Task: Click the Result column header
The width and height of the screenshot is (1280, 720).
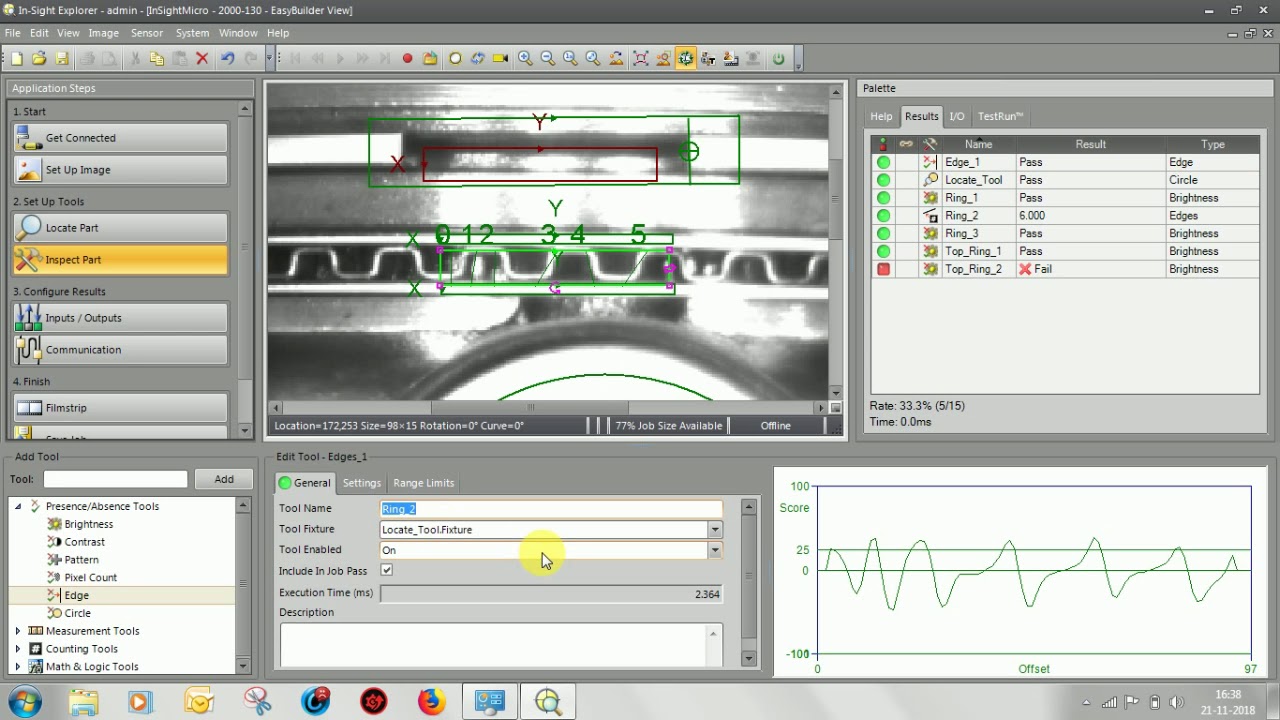Action: [x=1090, y=144]
